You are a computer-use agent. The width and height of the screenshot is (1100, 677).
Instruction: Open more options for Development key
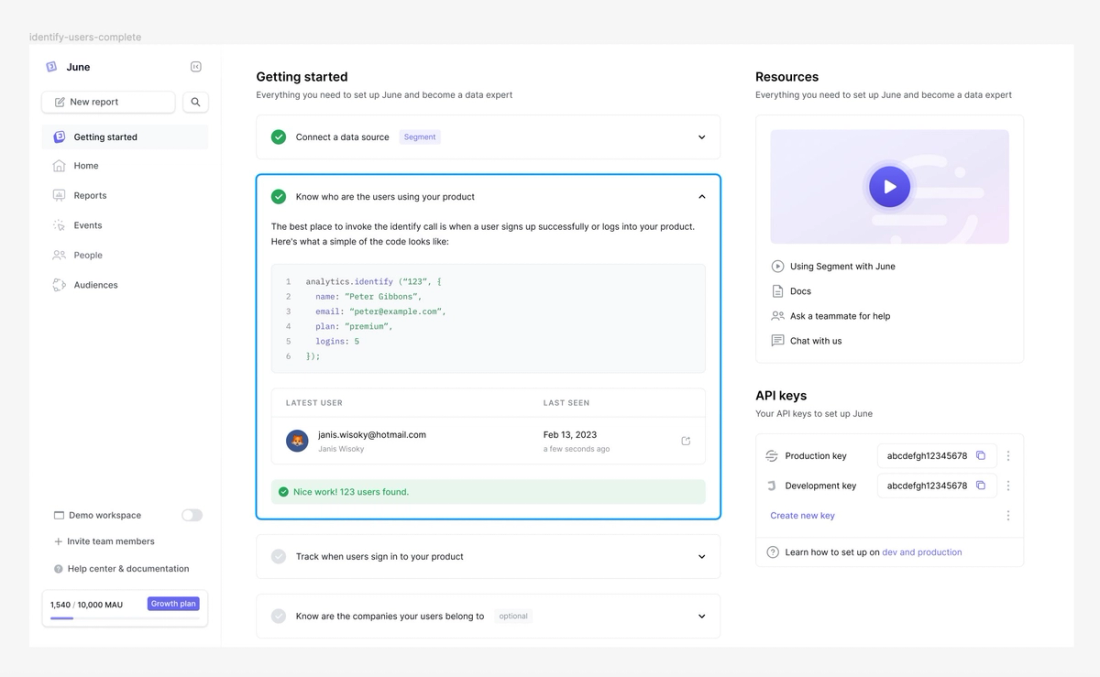pos(1008,485)
